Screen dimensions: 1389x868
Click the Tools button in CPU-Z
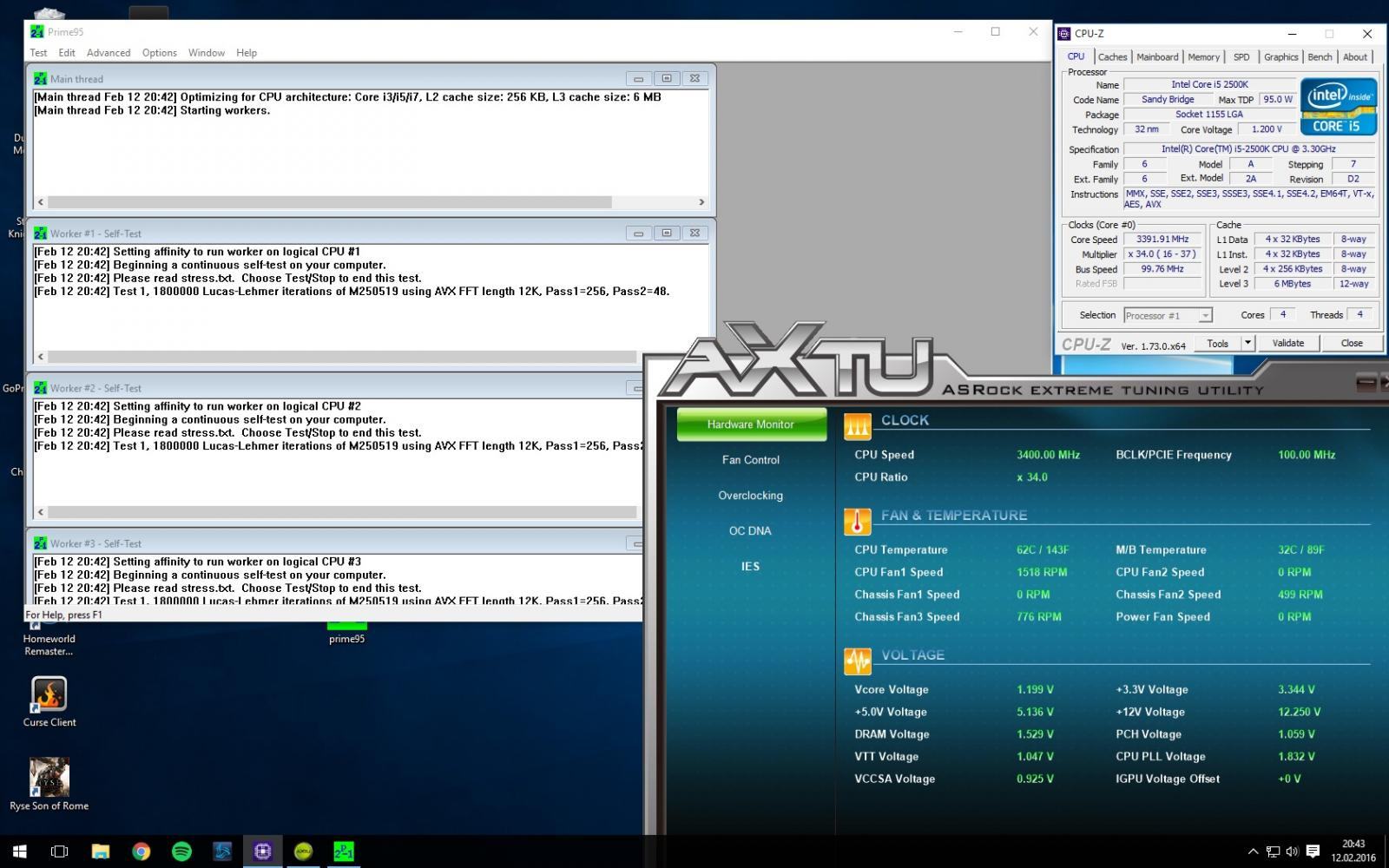pyautogui.click(x=1217, y=343)
